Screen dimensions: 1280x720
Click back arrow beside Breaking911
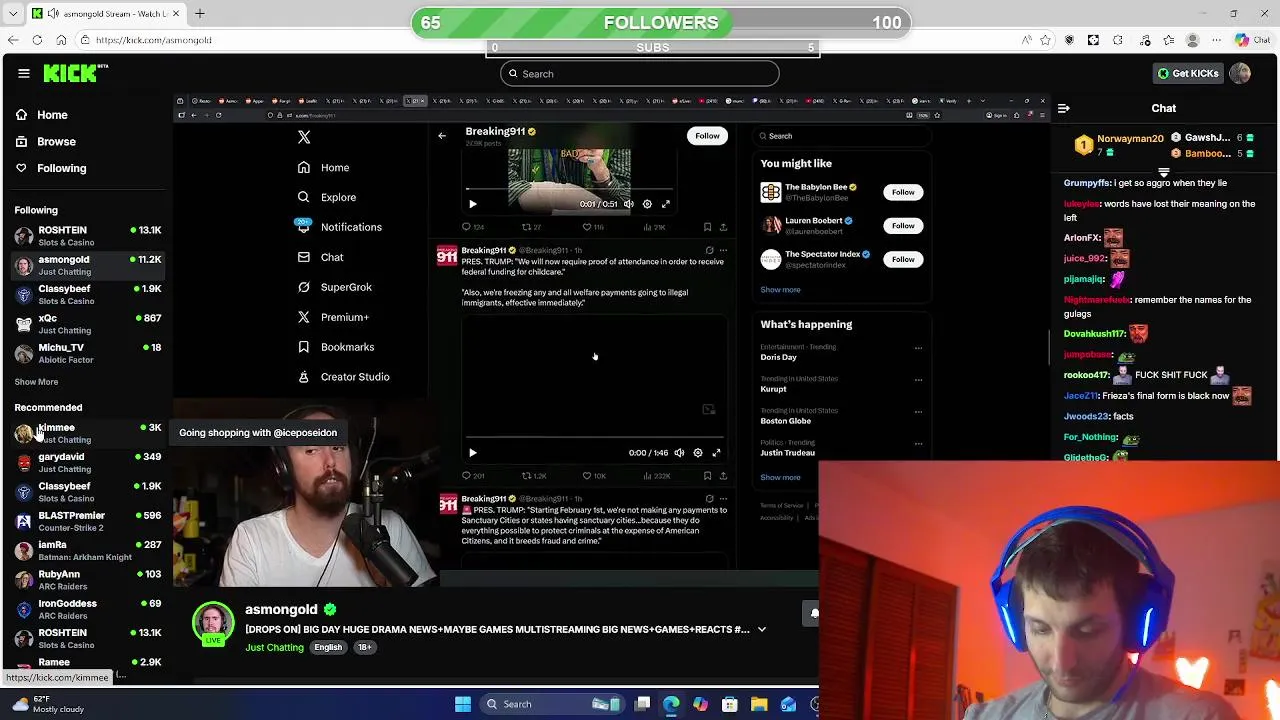point(442,135)
